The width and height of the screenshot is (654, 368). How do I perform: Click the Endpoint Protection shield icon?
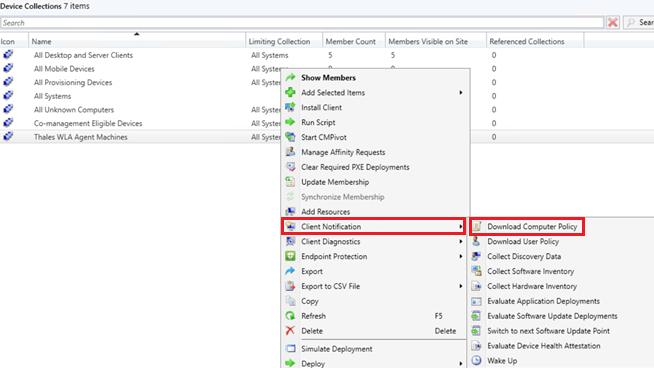point(290,256)
